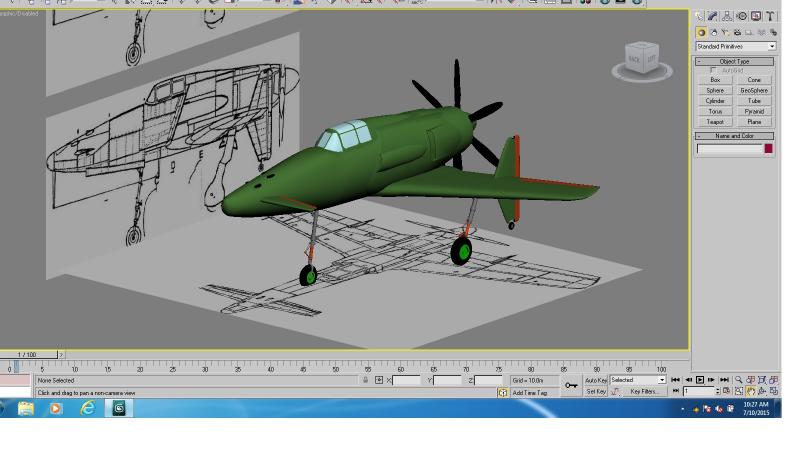Click the Teapot primitive button
The width and height of the screenshot is (800, 450).
click(x=715, y=122)
